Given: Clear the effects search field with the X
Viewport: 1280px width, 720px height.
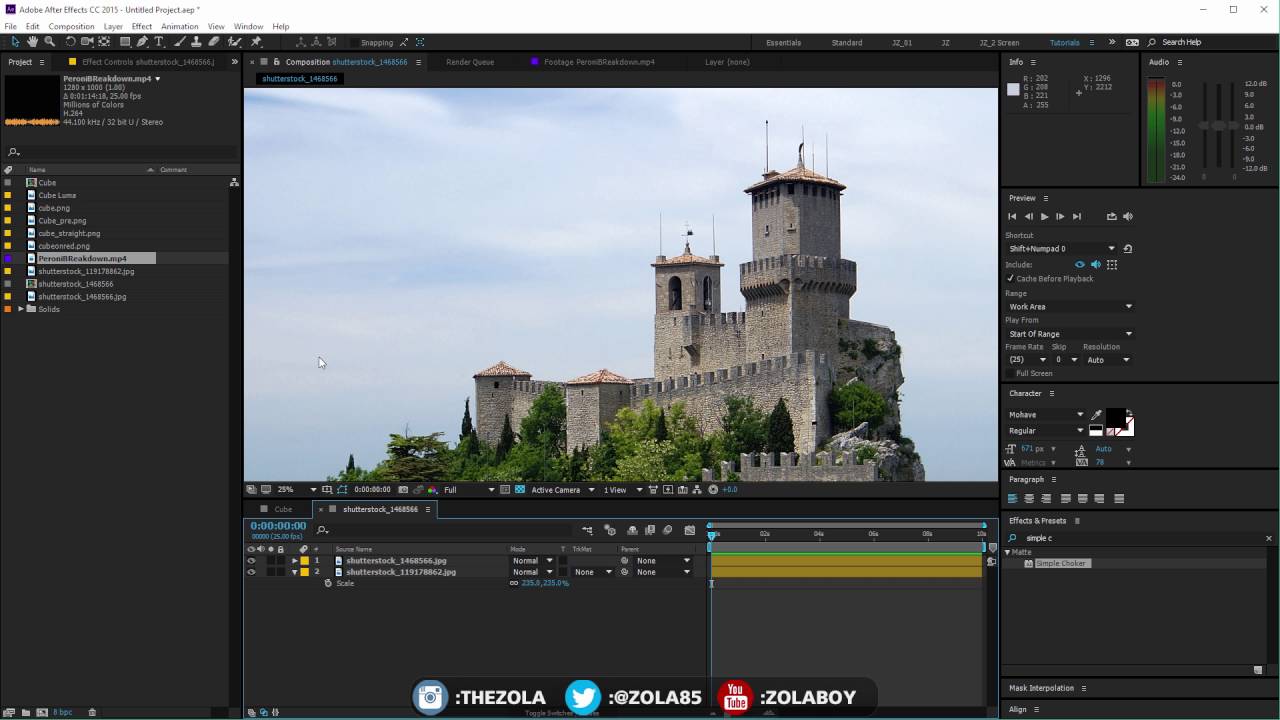Looking at the screenshot, I should [x=1269, y=538].
